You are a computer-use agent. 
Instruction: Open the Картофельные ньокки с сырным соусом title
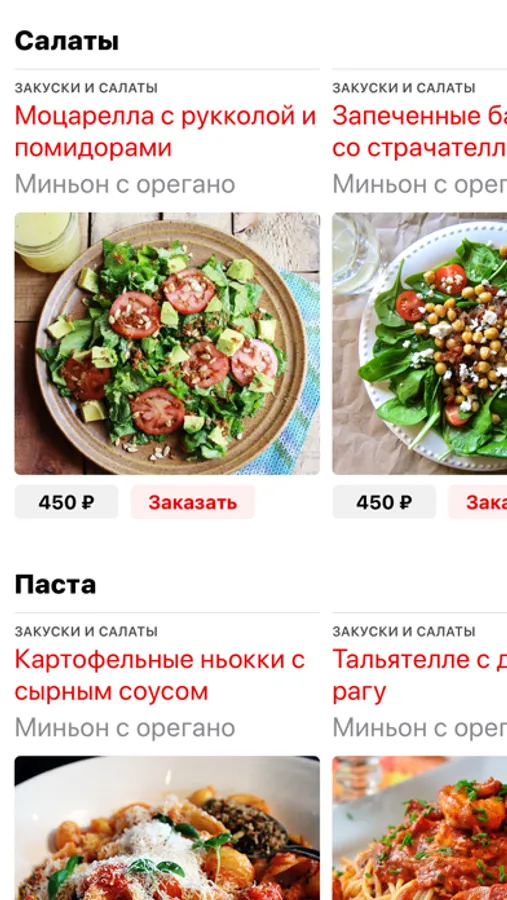pos(160,676)
